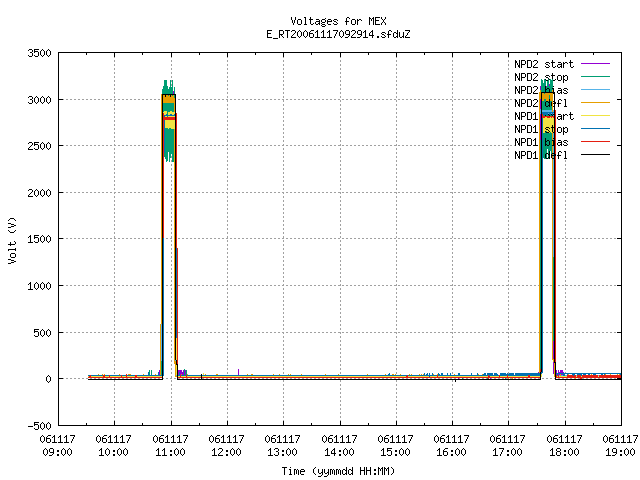Viewport: 640px width, 480px height.
Task: Click the 3500 y-axis tick label
Action: [40, 53]
